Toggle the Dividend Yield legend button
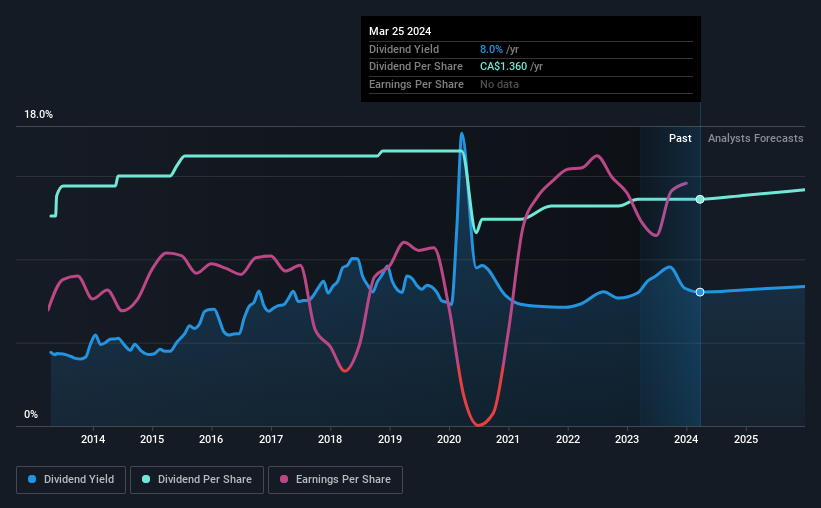The width and height of the screenshot is (821, 508). click(x=71, y=480)
